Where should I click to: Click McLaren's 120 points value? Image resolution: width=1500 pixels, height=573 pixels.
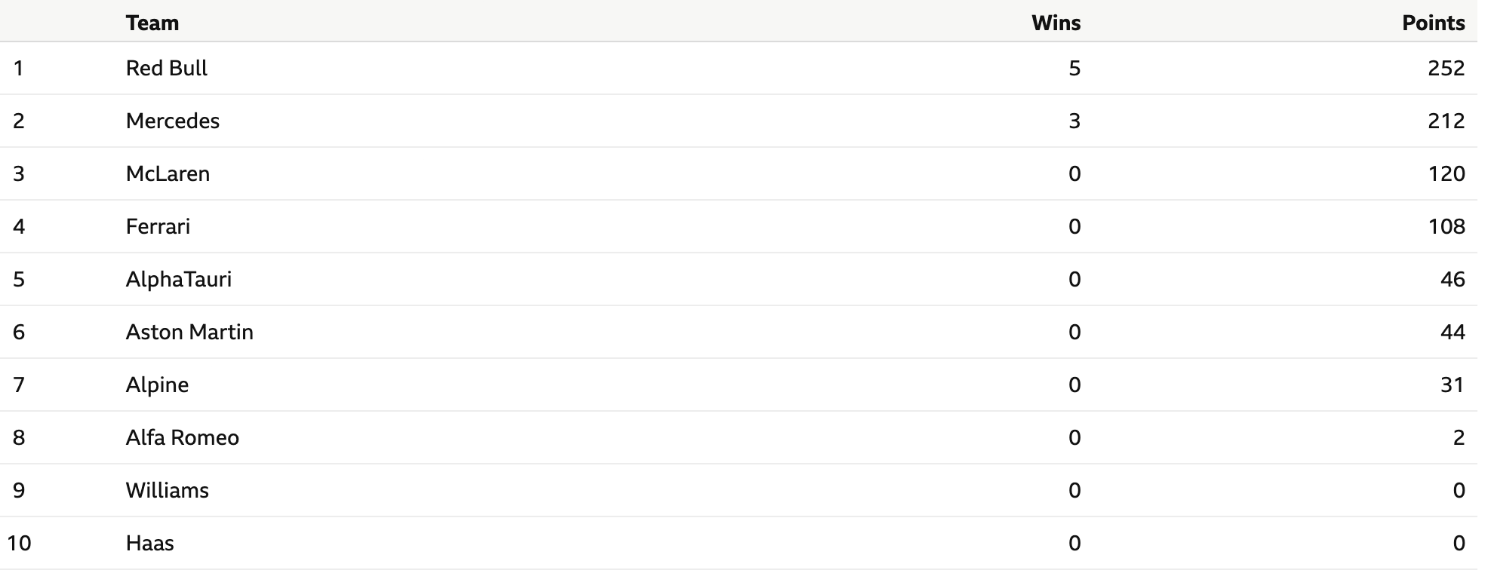coord(1447,174)
